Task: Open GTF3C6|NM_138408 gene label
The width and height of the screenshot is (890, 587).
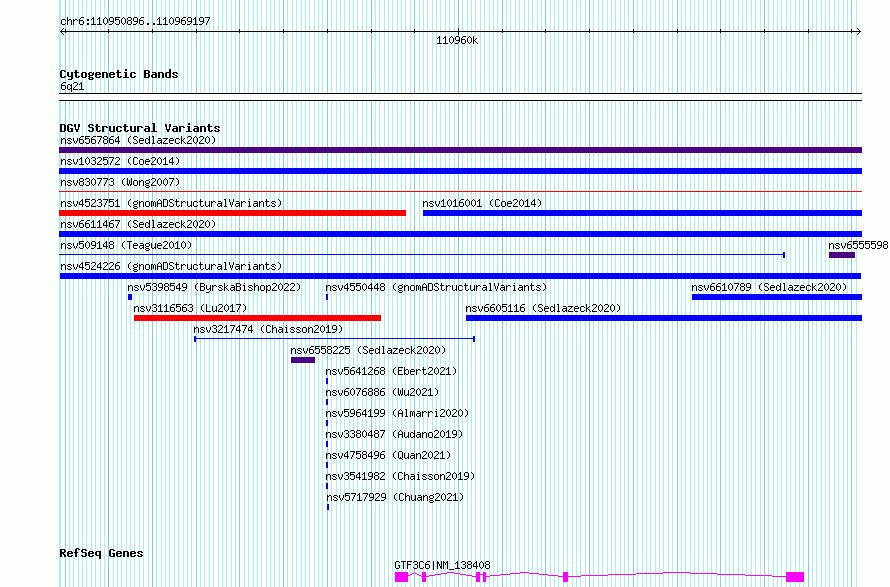Action: (442, 565)
